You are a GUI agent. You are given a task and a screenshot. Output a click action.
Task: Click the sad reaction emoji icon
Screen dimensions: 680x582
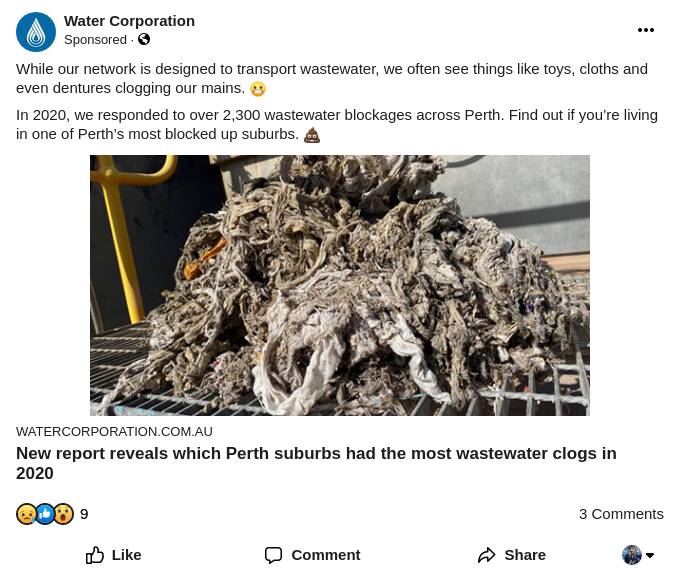click(x=27, y=514)
